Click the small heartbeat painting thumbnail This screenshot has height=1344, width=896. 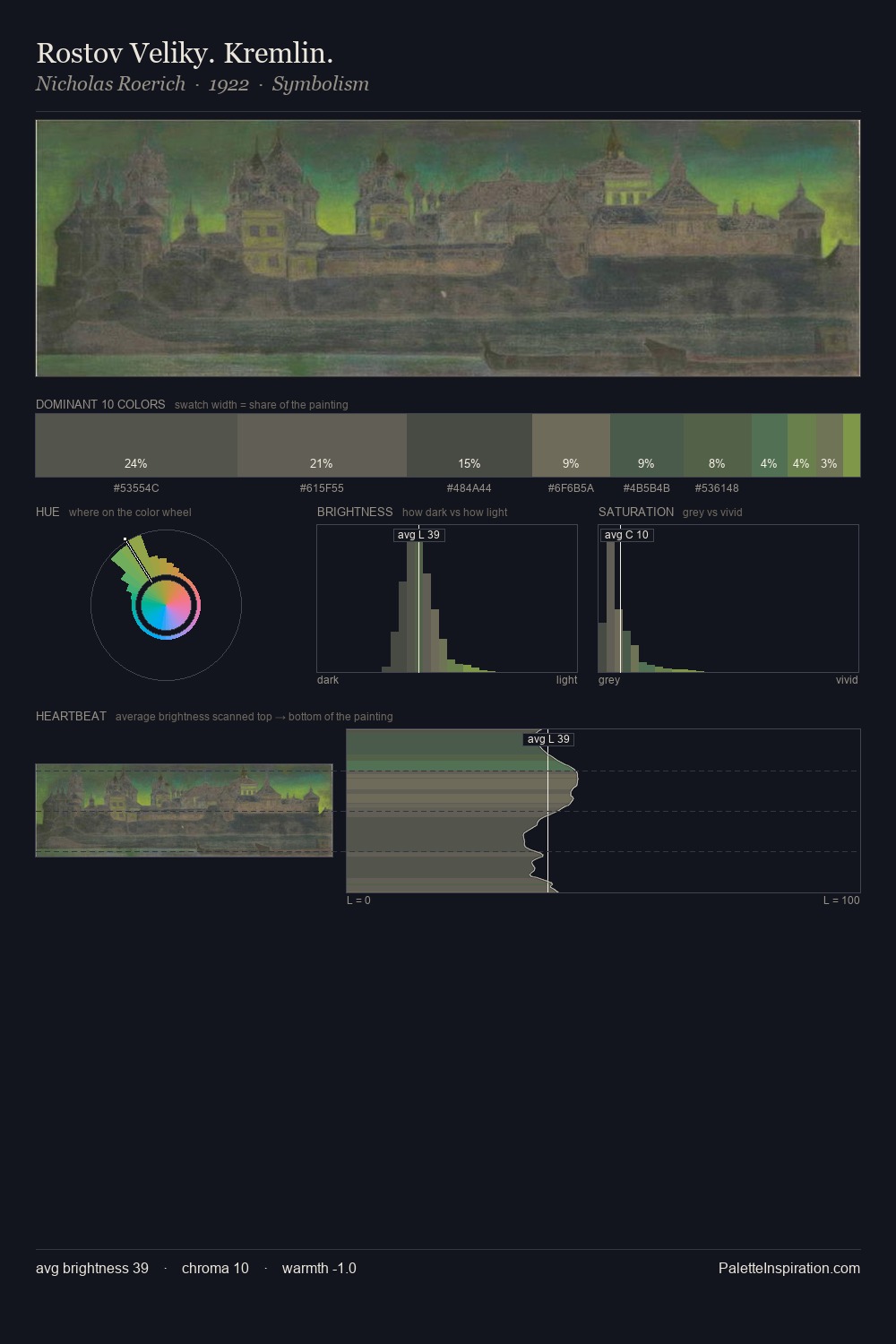(x=184, y=810)
